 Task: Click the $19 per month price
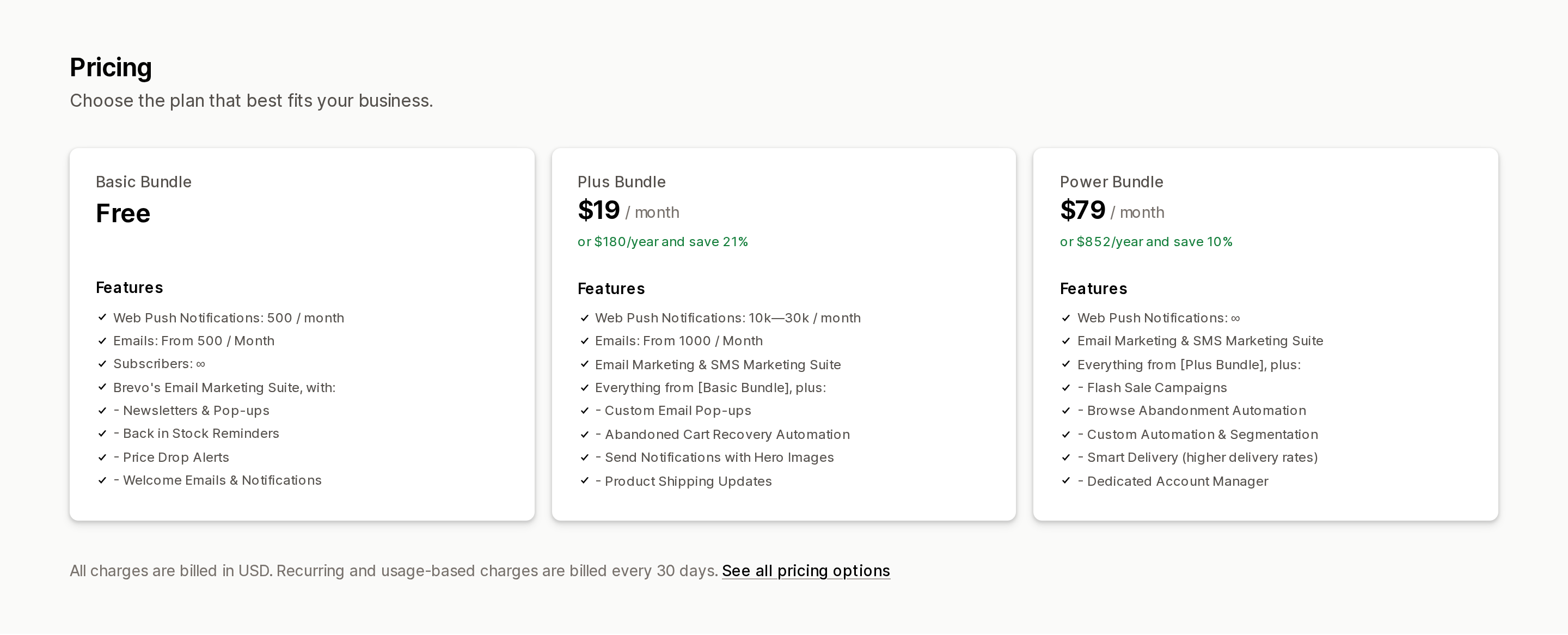click(x=628, y=211)
